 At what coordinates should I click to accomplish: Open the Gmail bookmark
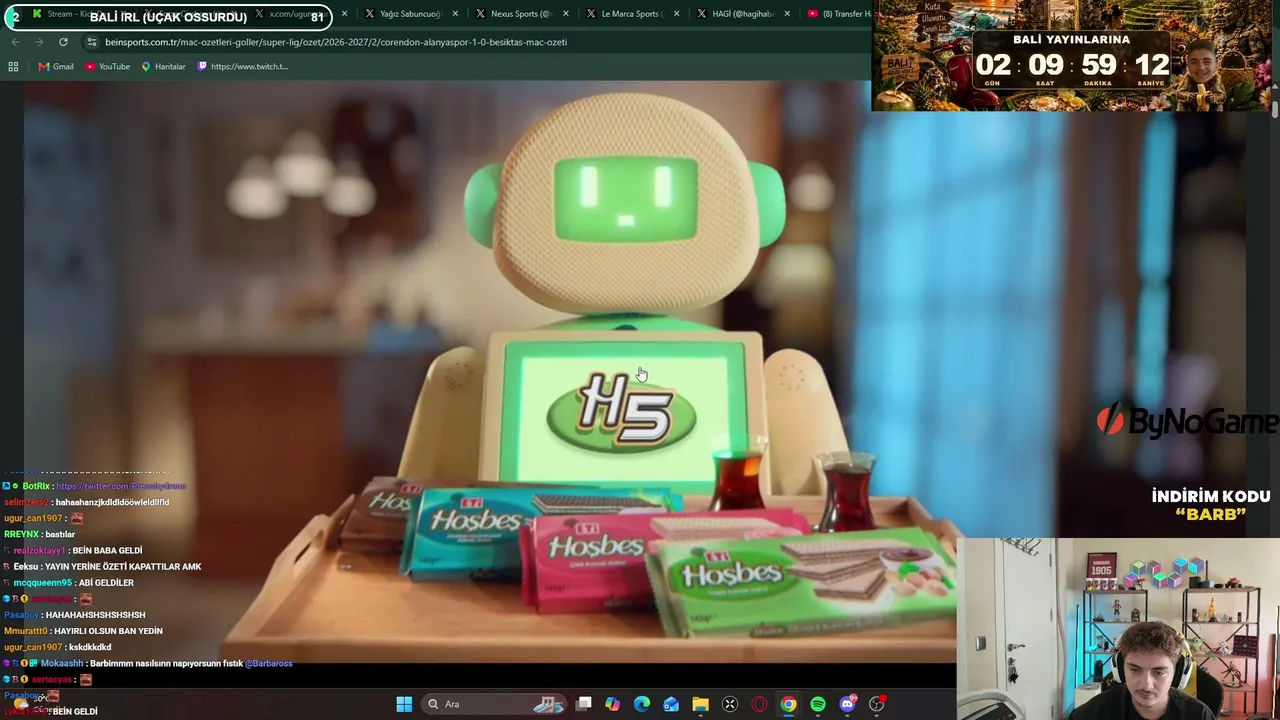tap(56, 66)
